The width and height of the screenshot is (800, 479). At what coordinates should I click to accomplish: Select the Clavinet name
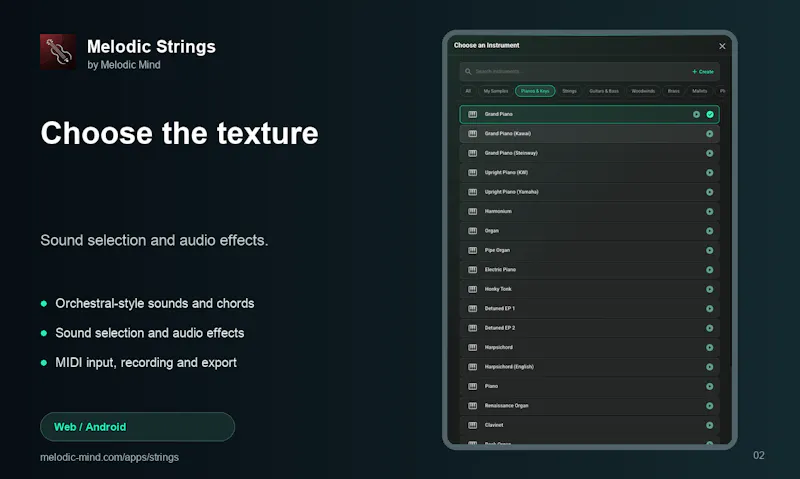pyautogui.click(x=494, y=425)
